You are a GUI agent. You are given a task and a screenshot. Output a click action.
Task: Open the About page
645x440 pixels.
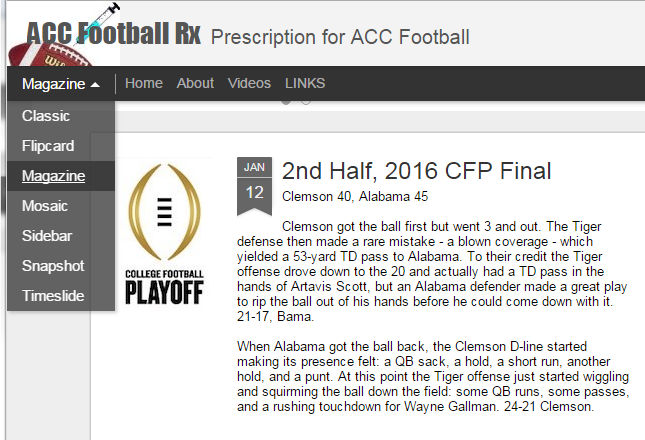pos(195,84)
